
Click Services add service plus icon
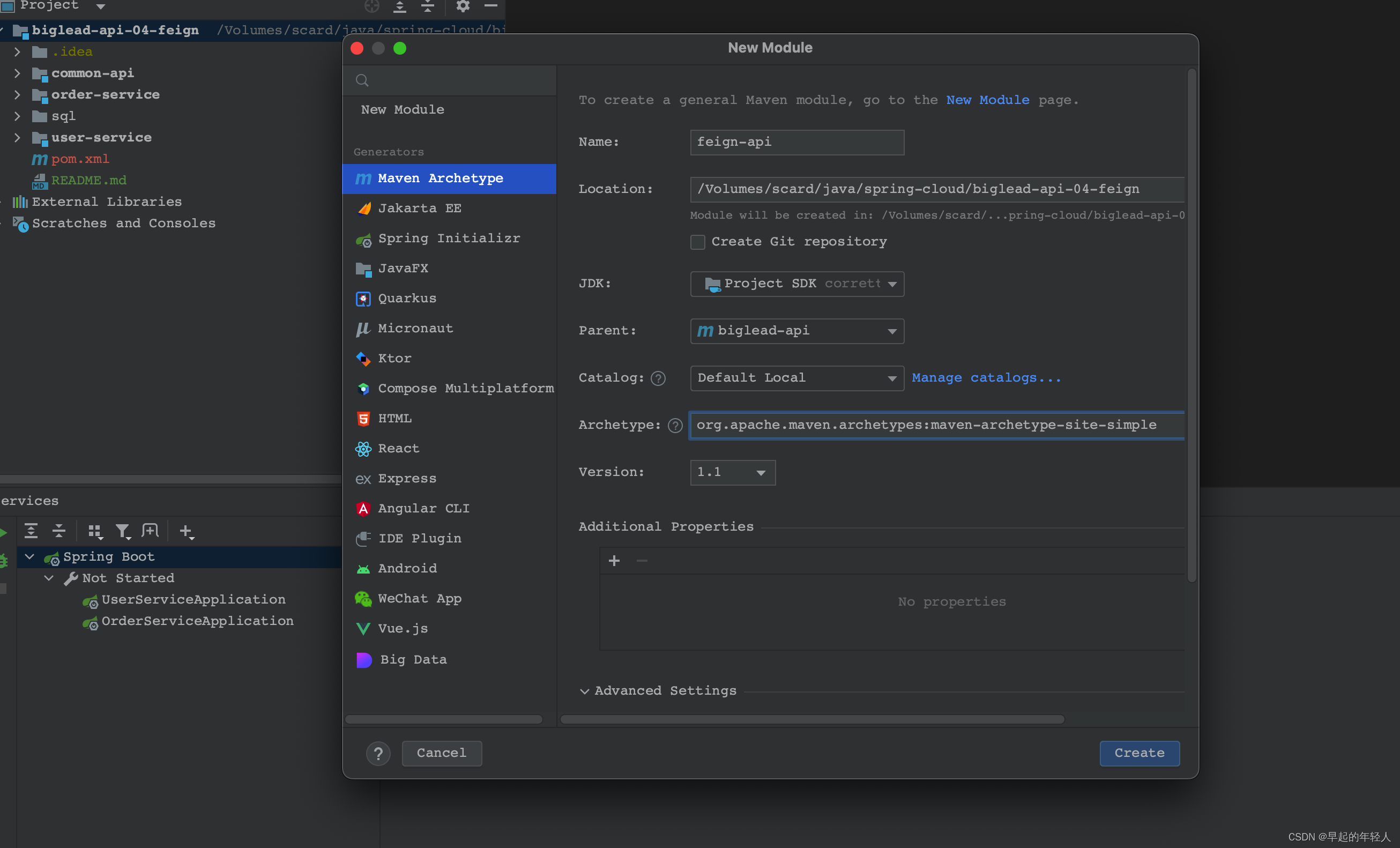[x=187, y=531]
